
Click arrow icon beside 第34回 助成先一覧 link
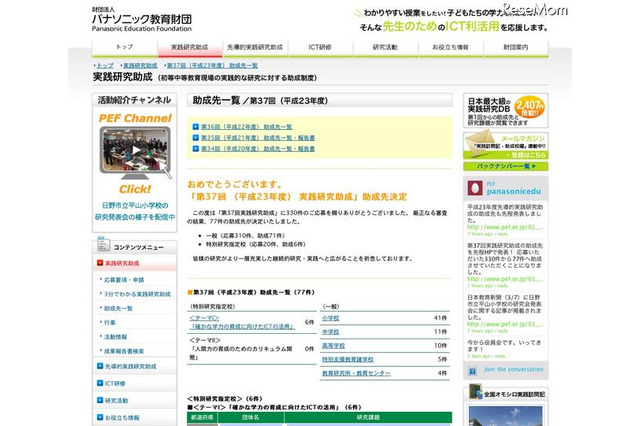pyautogui.click(x=196, y=149)
